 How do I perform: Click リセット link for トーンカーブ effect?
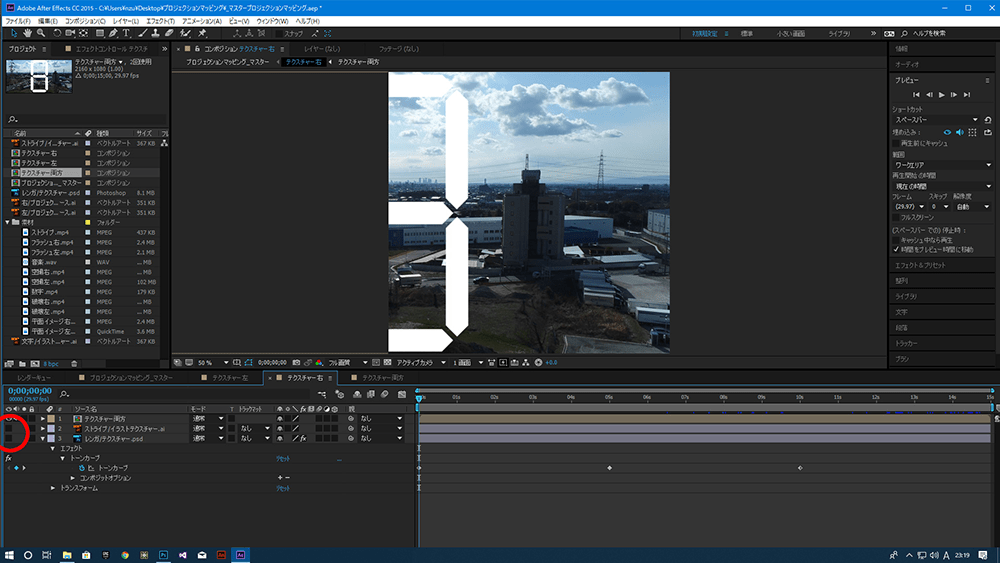coord(283,458)
